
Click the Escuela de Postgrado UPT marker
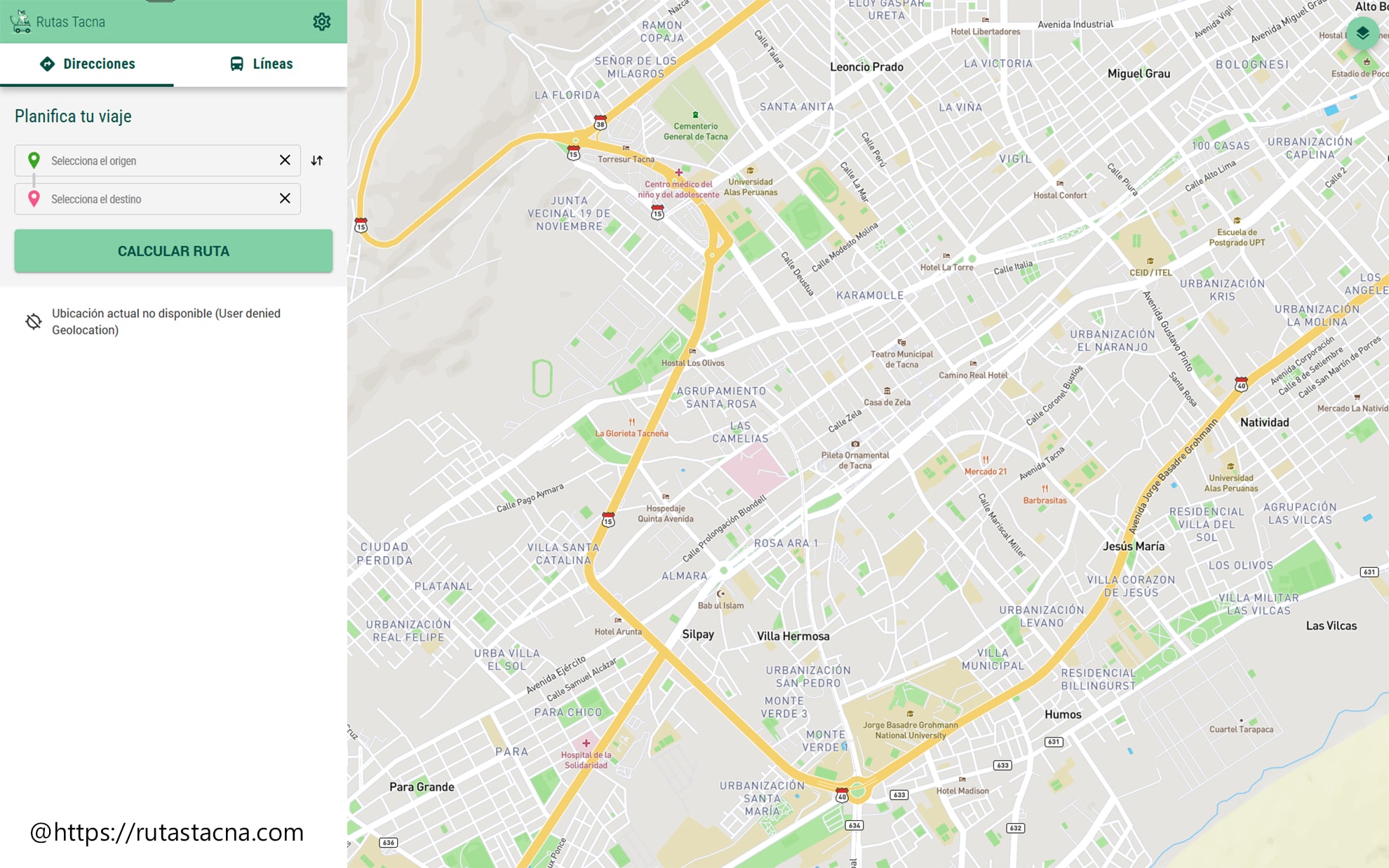pos(1236,220)
